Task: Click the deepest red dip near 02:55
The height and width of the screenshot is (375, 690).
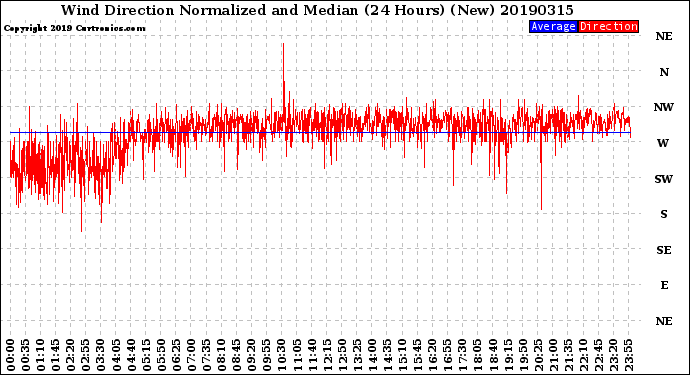Action: (x=81, y=230)
